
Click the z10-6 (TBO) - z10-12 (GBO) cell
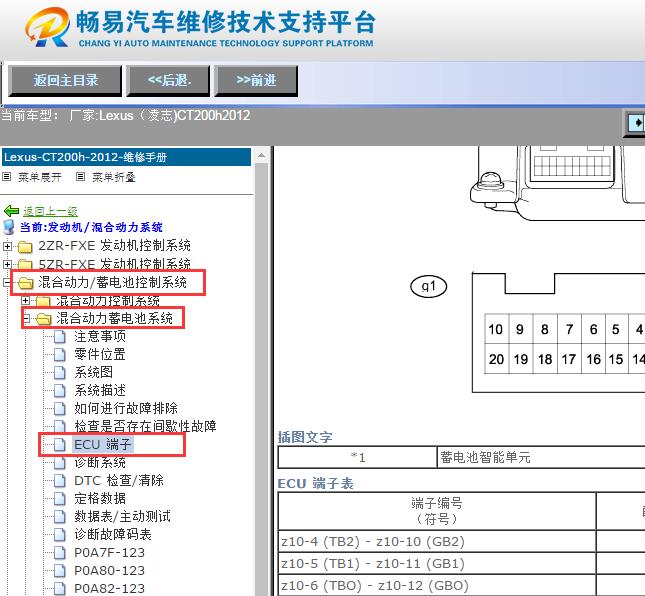tap(437, 585)
